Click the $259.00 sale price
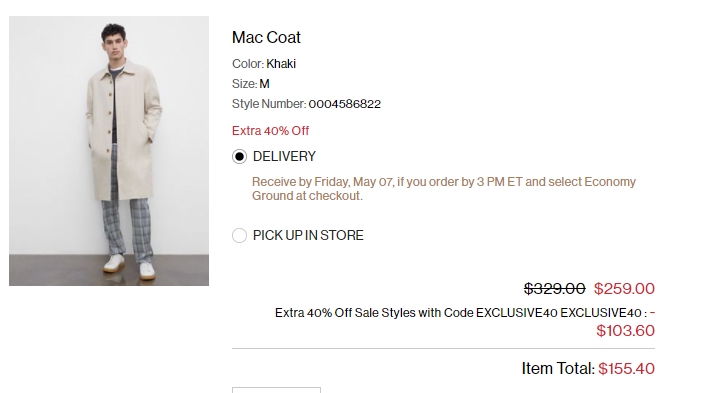 point(624,289)
